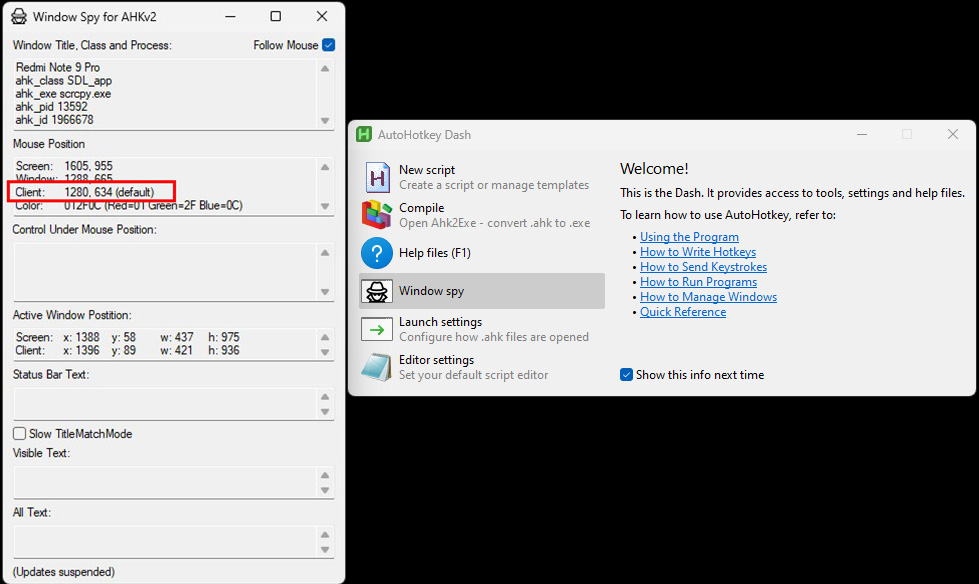This screenshot has width=979, height=584.
Task: Click the '(Updates suspended)' status text
Action: (x=64, y=572)
